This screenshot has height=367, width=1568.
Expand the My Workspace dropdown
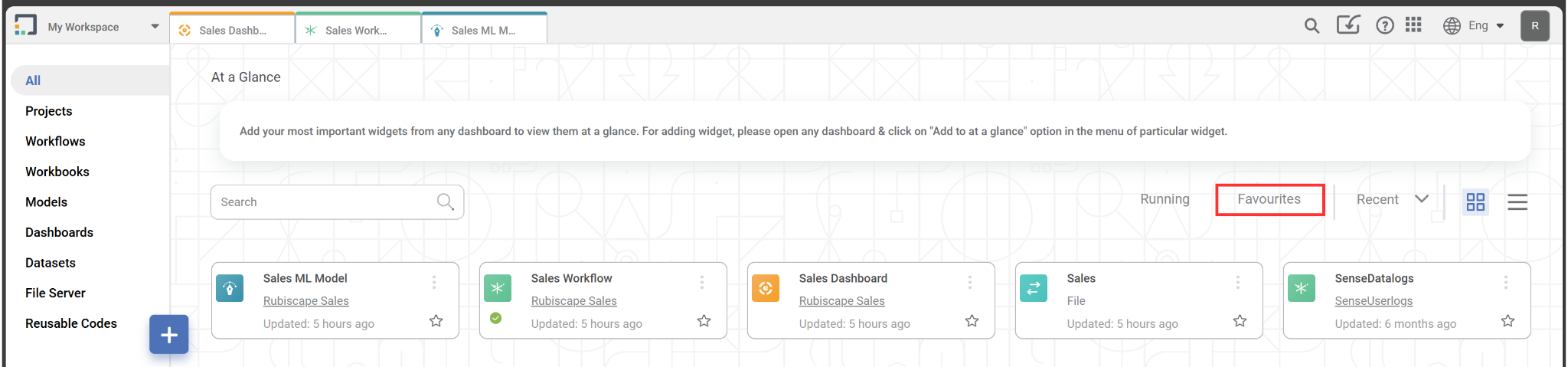click(155, 27)
